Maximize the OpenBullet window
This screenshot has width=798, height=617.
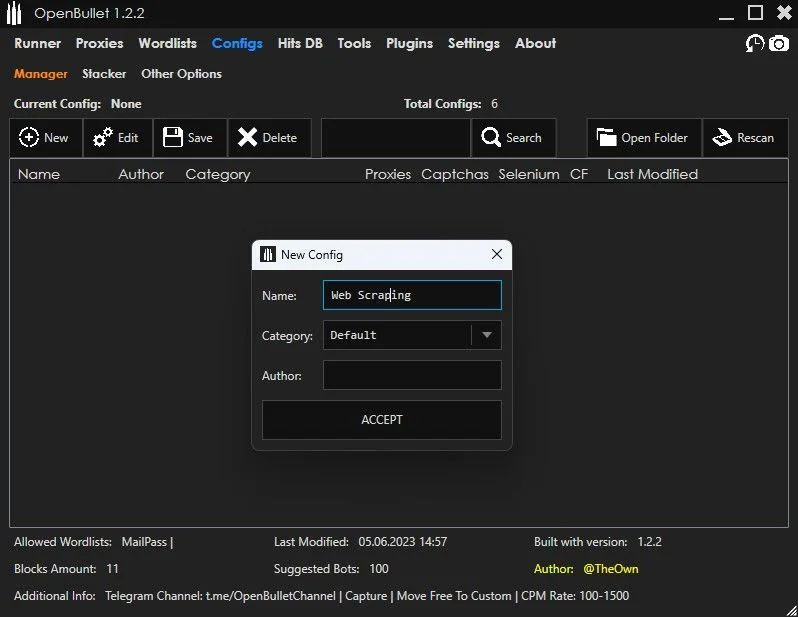755,13
